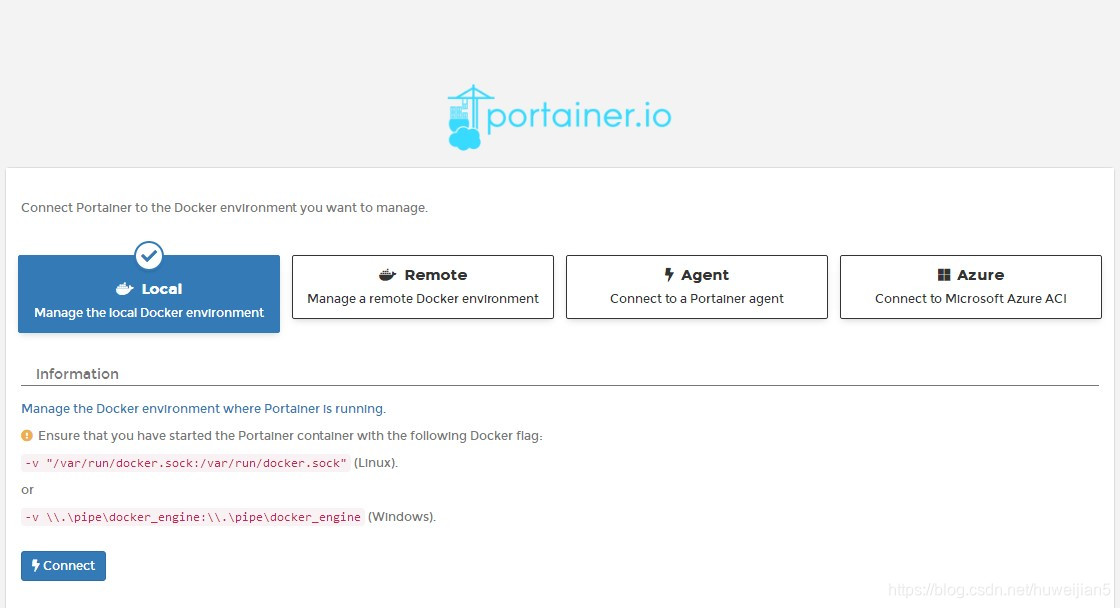Click the lightning bolt icon beside Agent
Viewport: 1120px width, 608px height.
[x=669, y=274]
